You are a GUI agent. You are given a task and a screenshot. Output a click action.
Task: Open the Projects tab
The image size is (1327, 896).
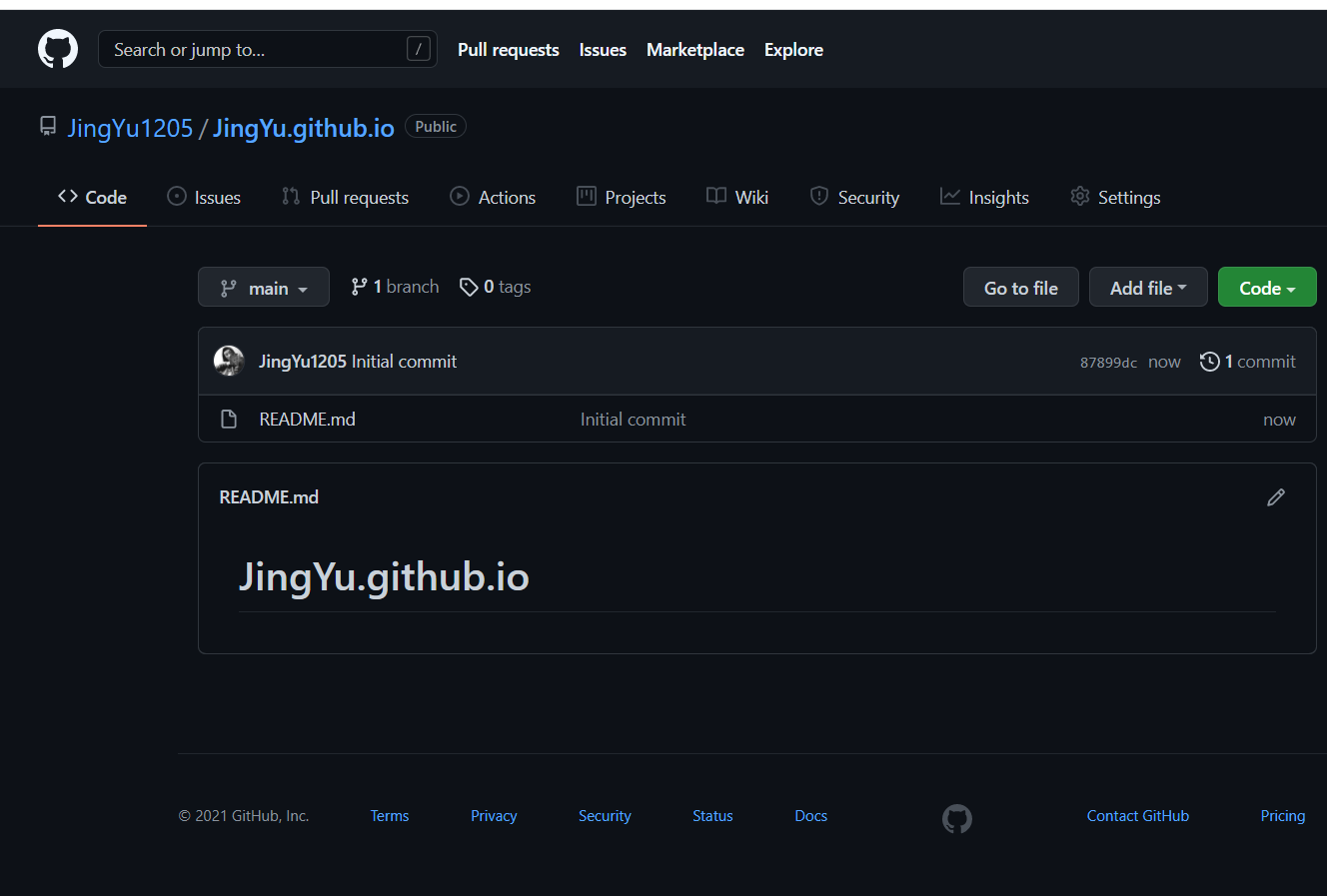pyautogui.click(x=622, y=198)
